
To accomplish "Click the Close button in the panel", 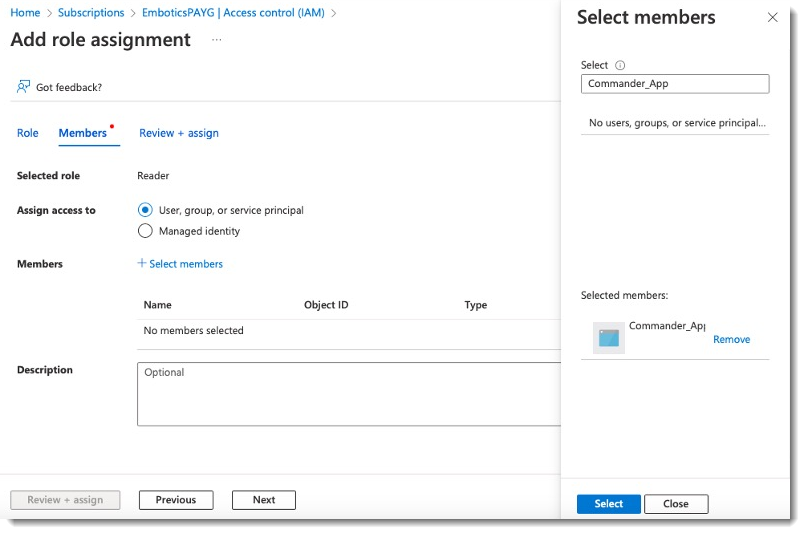I will [x=676, y=504].
